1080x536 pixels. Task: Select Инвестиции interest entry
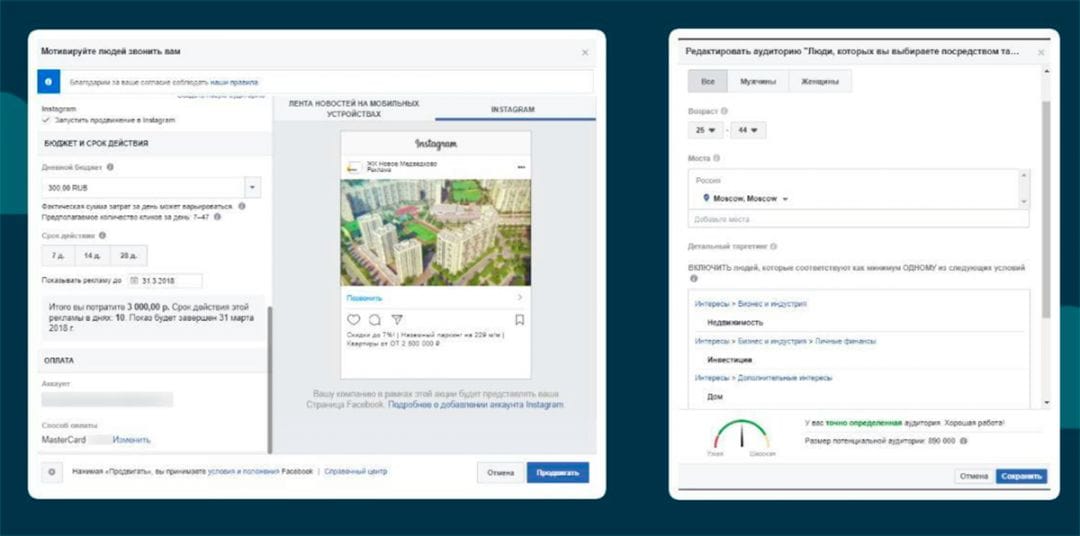click(x=729, y=360)
